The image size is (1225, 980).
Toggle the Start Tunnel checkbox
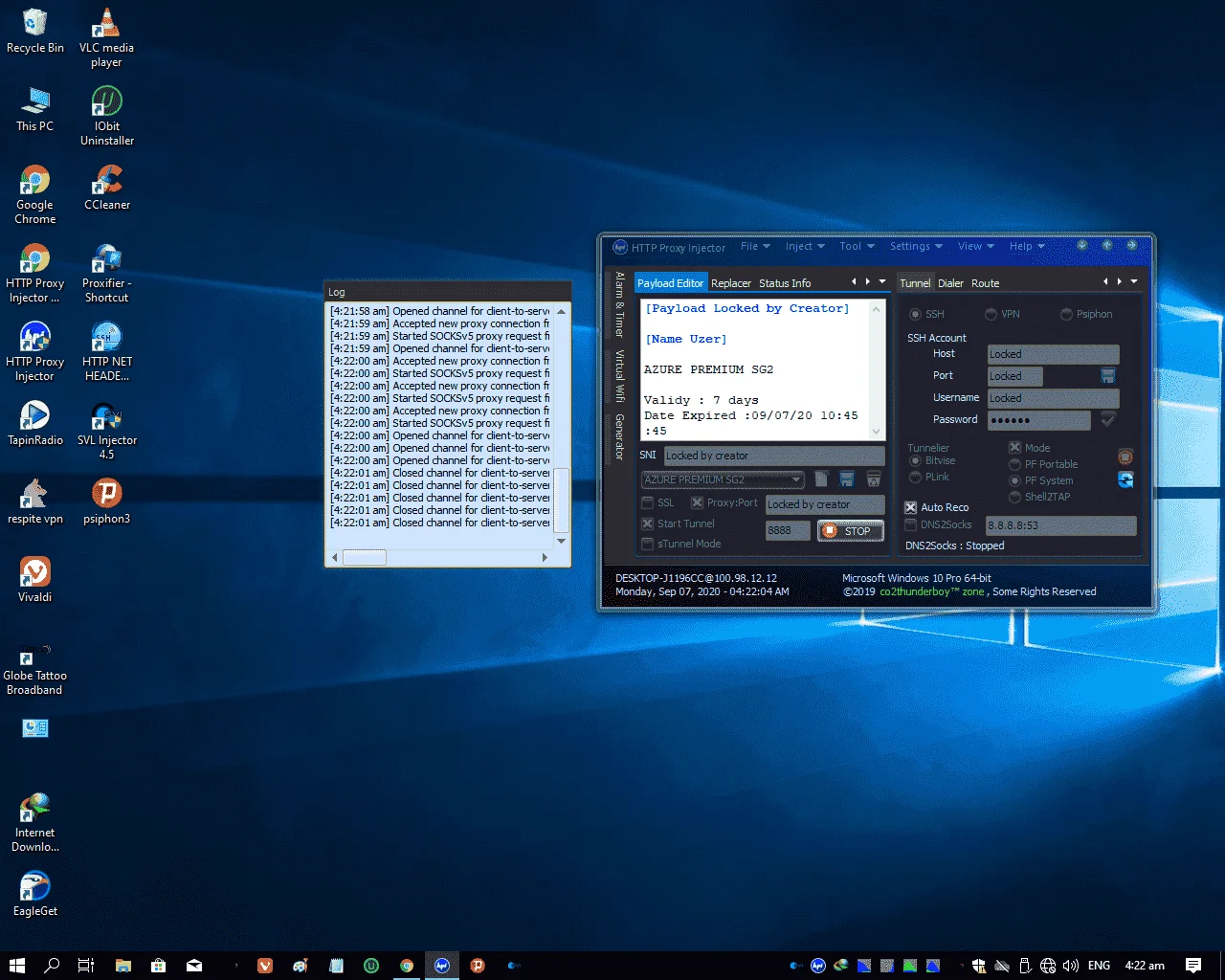pos(648,523)
